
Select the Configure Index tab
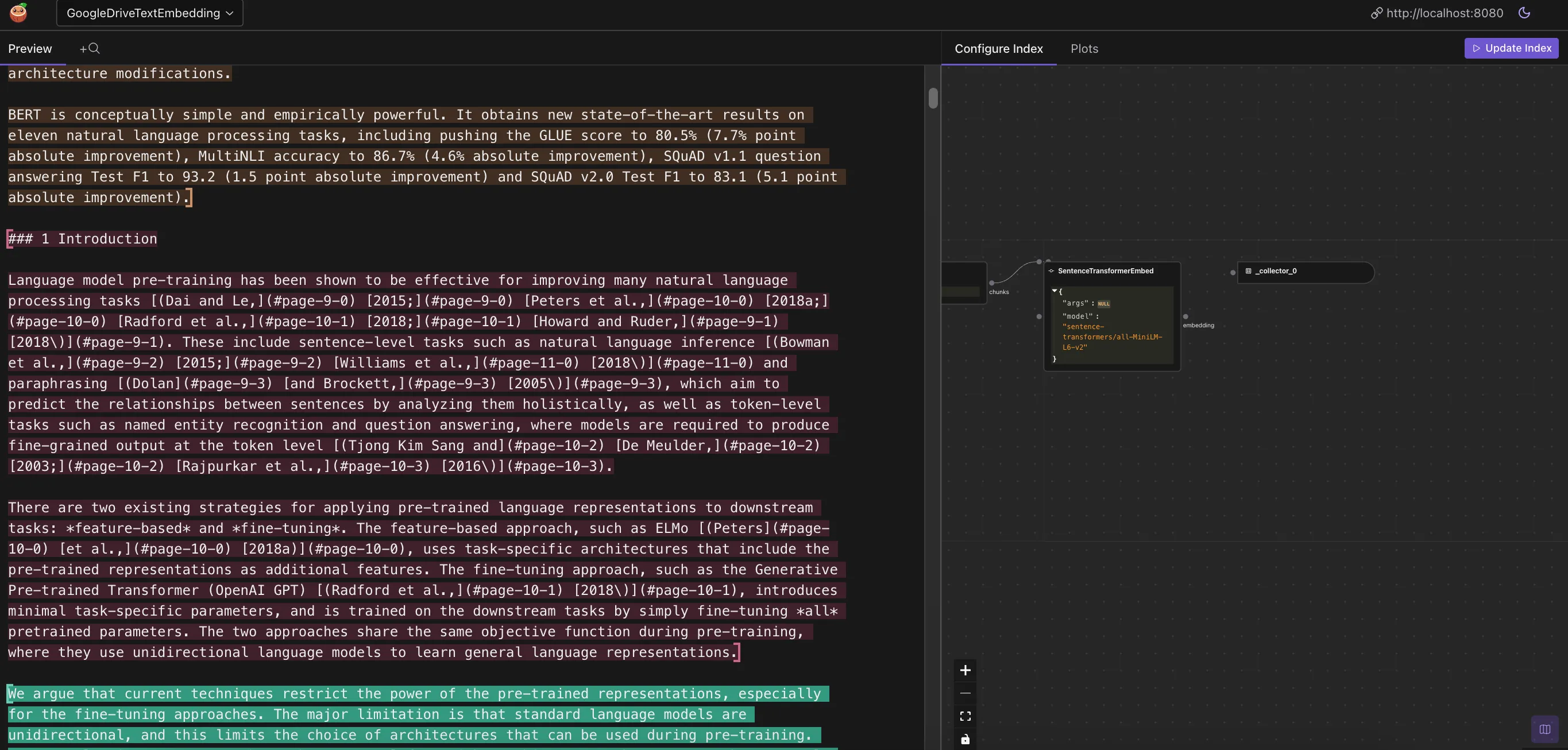(998, 48)
